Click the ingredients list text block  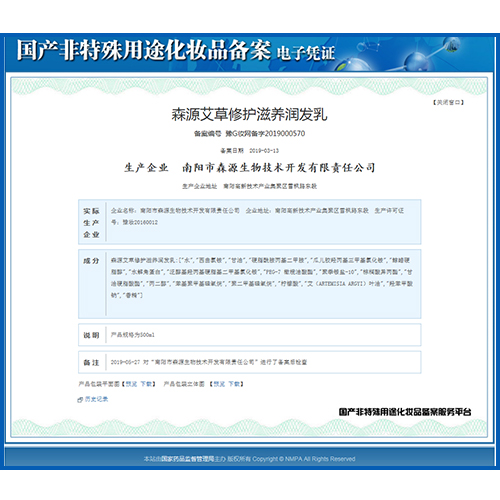pyautogui.click(x=262, y=278)
